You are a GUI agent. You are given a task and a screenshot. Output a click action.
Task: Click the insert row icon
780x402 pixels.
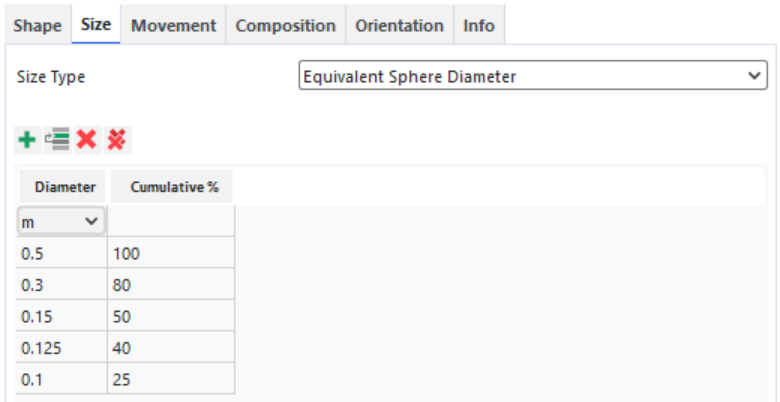point(57,140)
